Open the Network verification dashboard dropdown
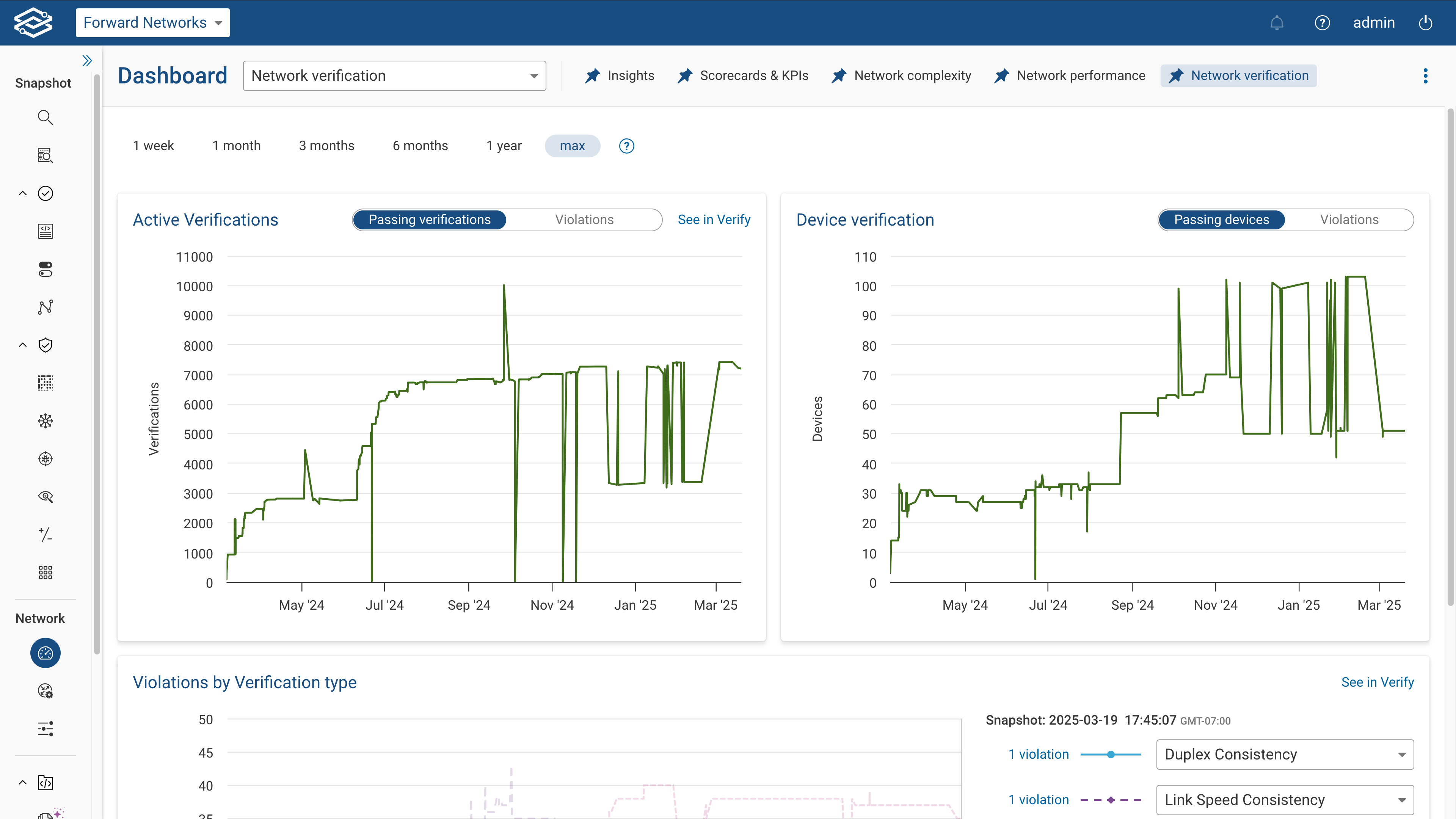Image resolution: width=1456 pixels, height=819 pixels. point(394,75)
